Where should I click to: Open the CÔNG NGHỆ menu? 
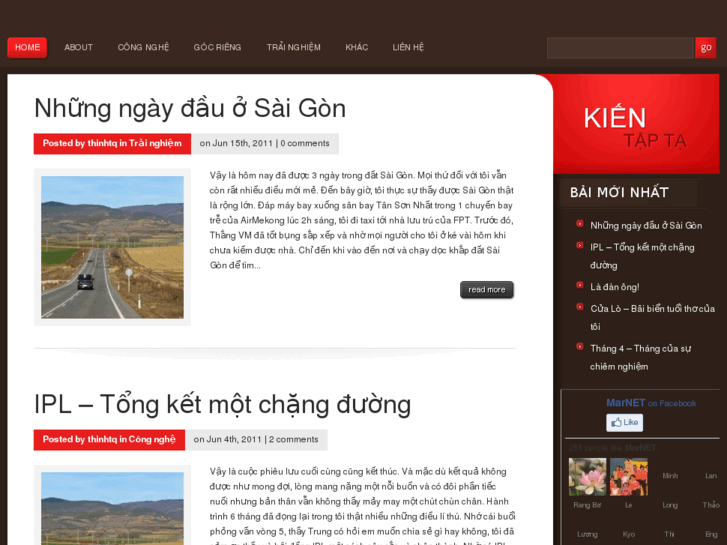(143, 47)
